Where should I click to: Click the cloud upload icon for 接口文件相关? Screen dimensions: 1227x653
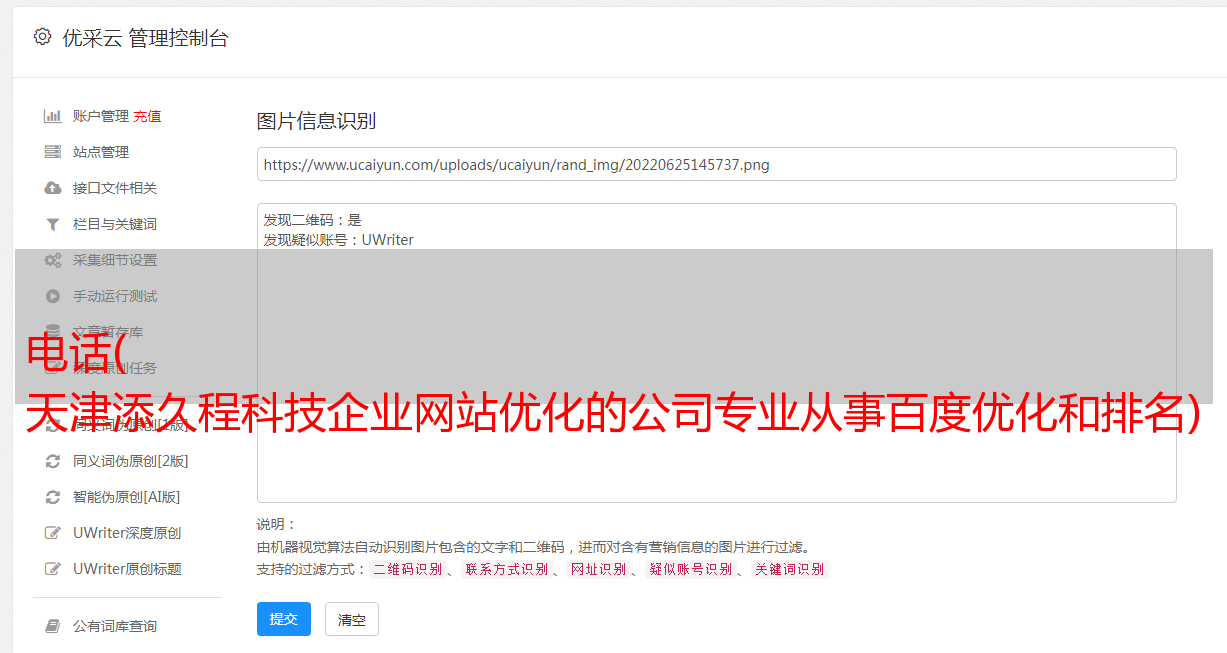(53, 188)
